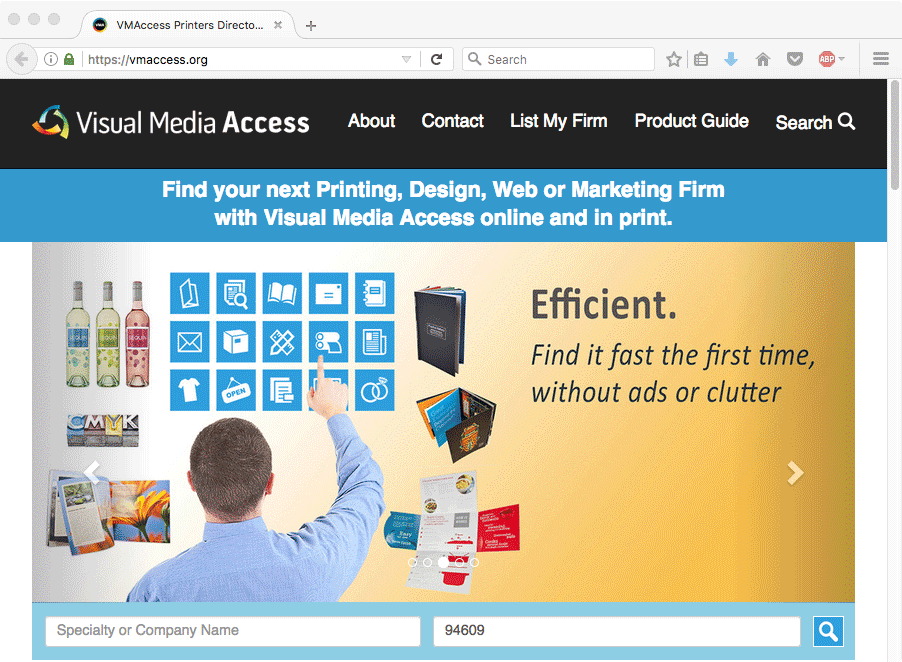This screenshot has width=902, height=662.
Task: Advance to the next carousel slide
Action: [795, 473]
